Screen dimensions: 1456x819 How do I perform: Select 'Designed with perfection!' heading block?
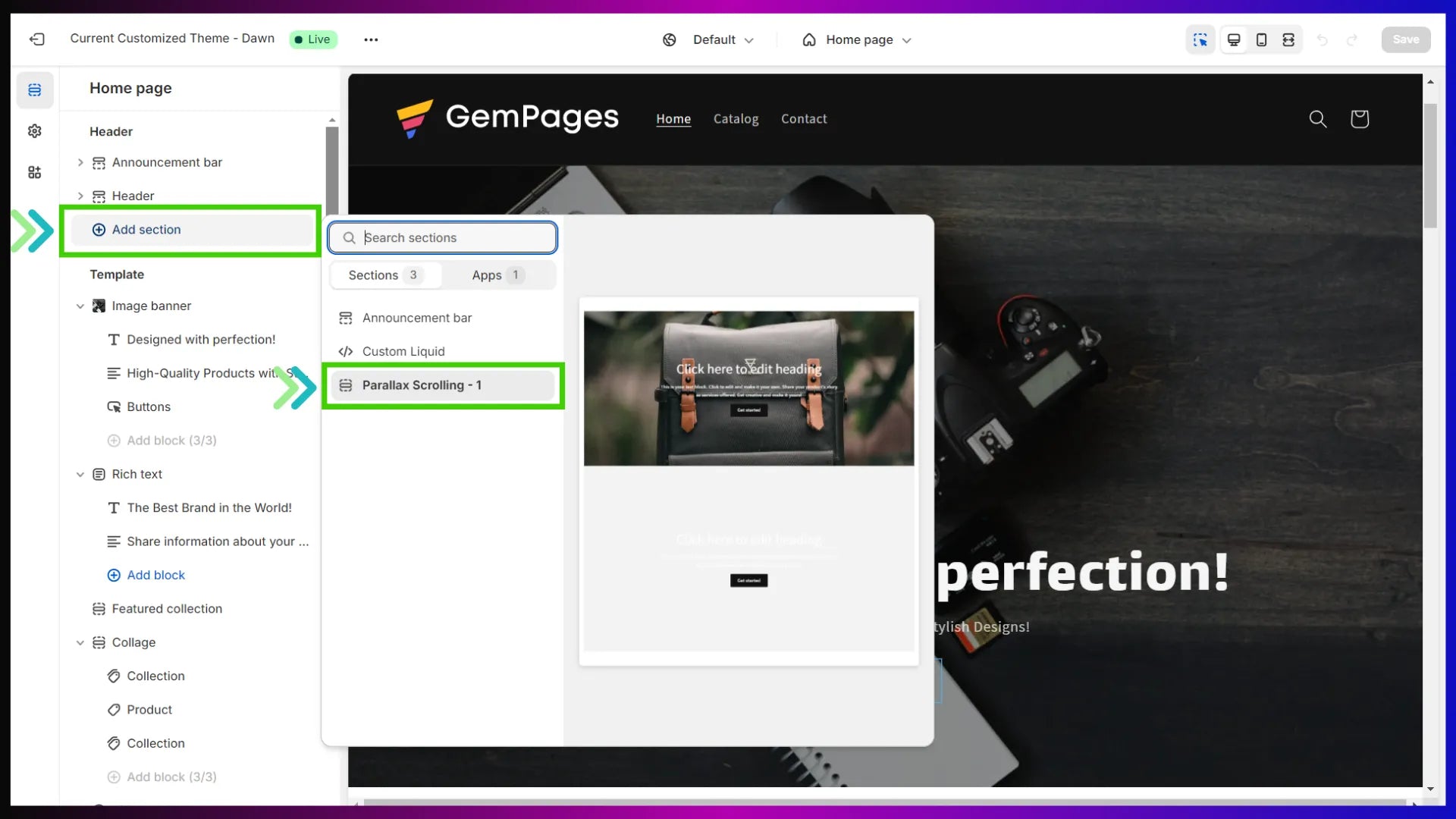(201, 340)
